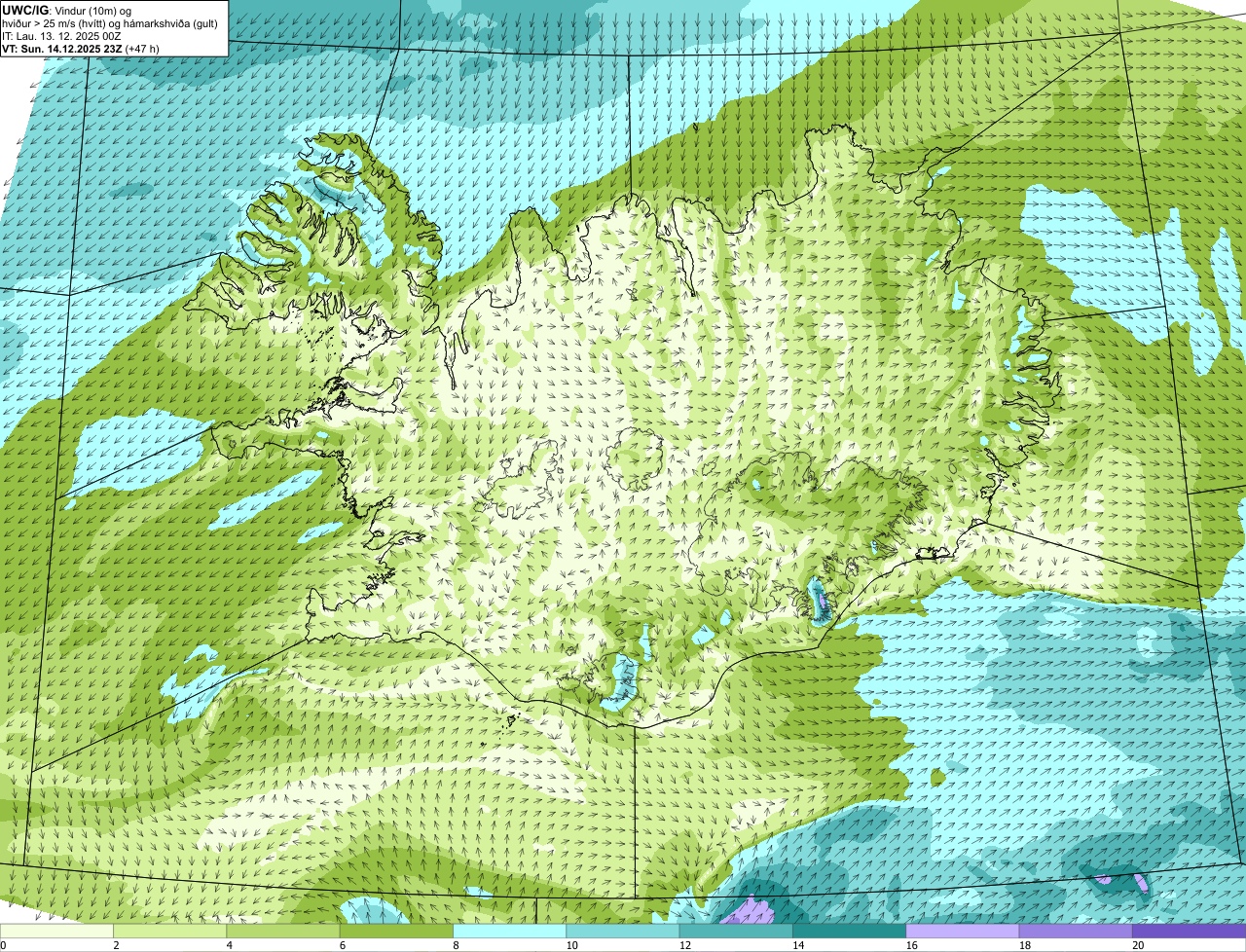Click the 6–8 m/s dark green legend swatch

pos(397,932)
